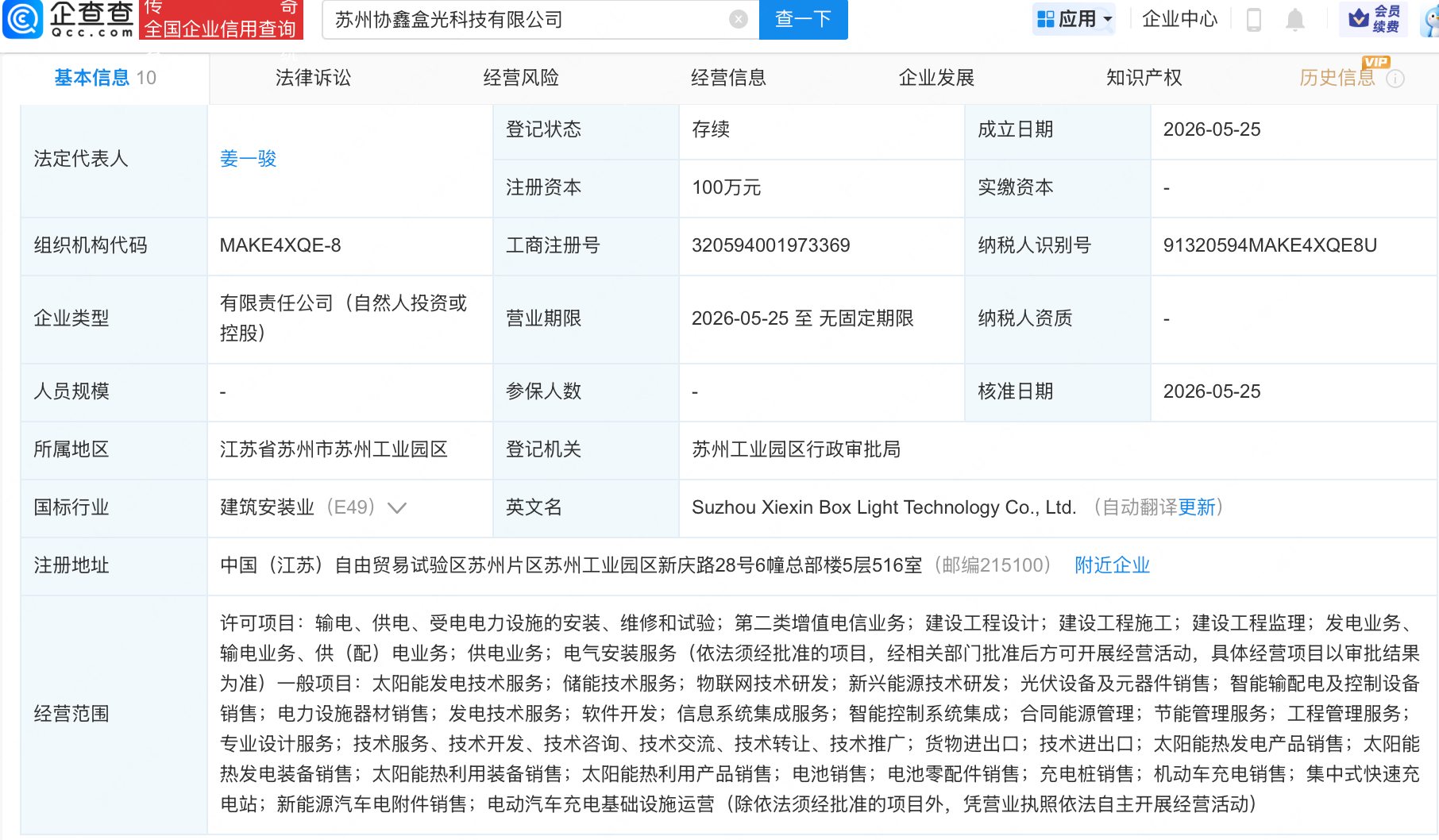This screenshot has height=840, width=1439.
Task: Open legal representative 姜一骏 profile
Action: pos(249,159)
